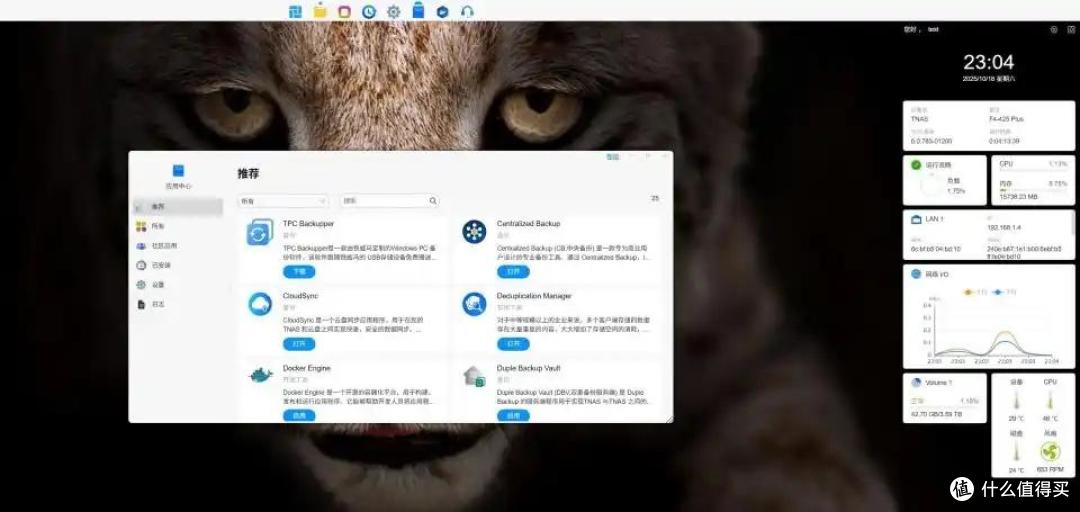Click the Centralized Backup app icon
Screen dimensions: 1080x512
(474, 232)
